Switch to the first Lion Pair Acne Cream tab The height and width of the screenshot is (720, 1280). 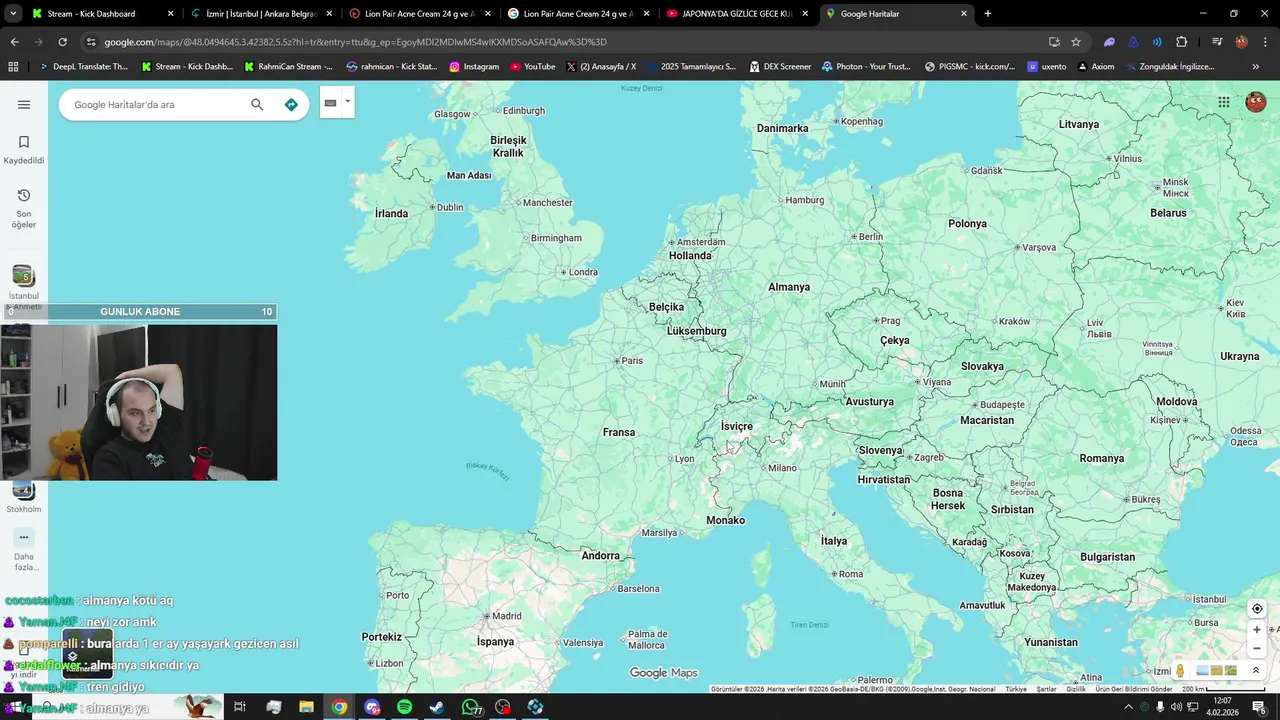coord(420,14)
